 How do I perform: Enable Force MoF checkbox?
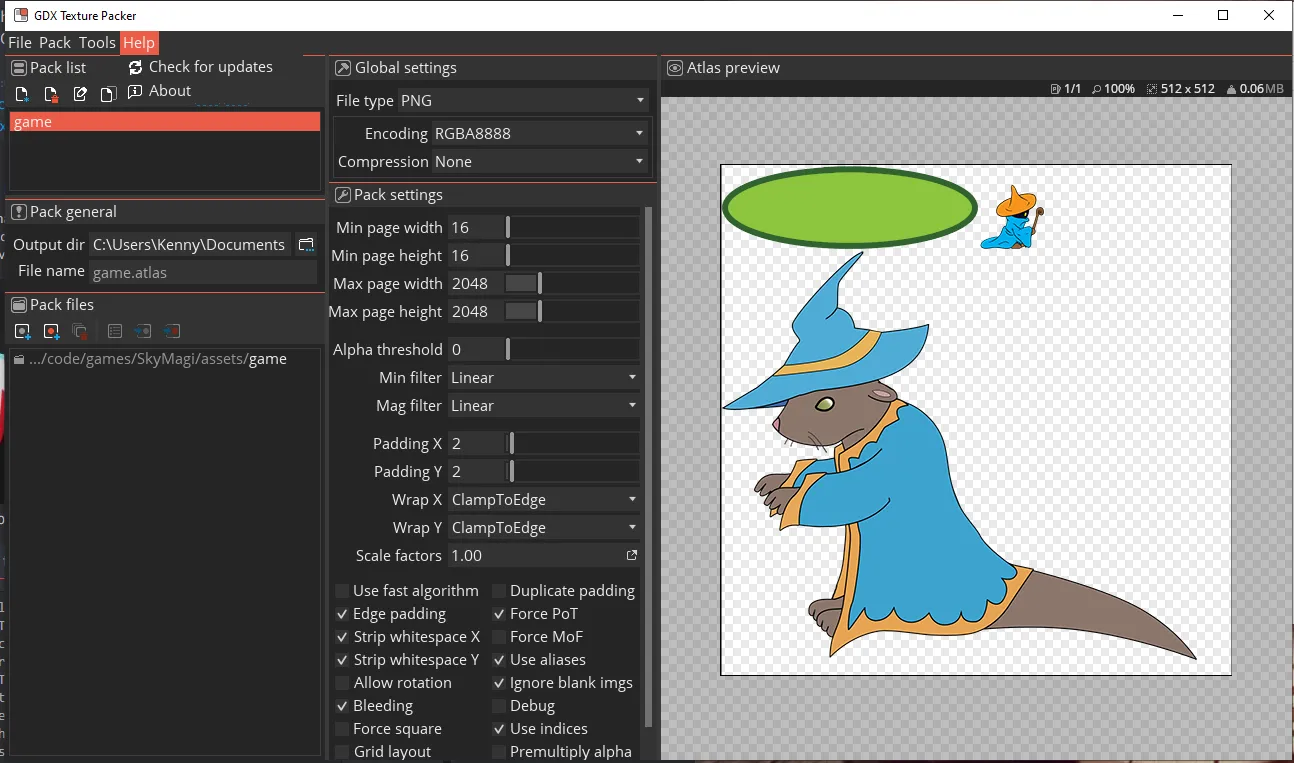(x=499, y=637)
